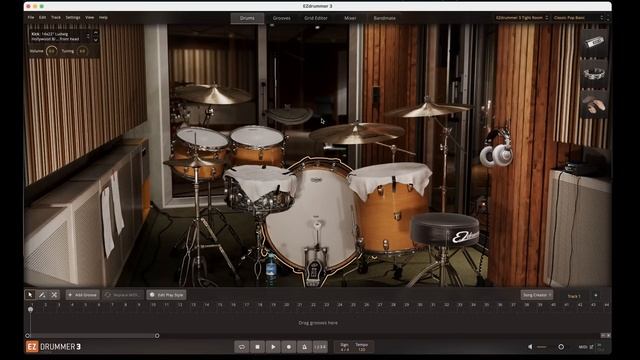Open the MIDI settings indicator

pyautogui.click(x=586, y=347)
